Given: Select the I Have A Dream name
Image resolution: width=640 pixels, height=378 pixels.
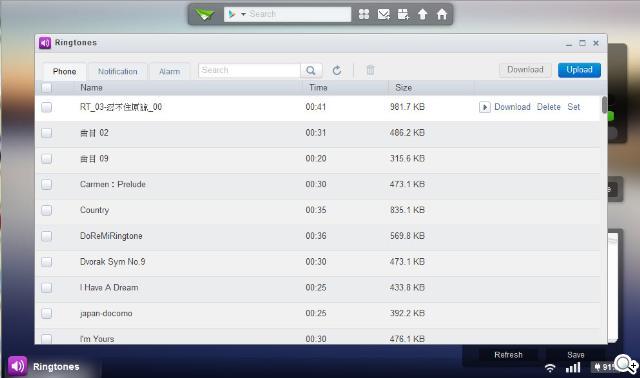Looking at the screenshot, I should tap(109, 287).
